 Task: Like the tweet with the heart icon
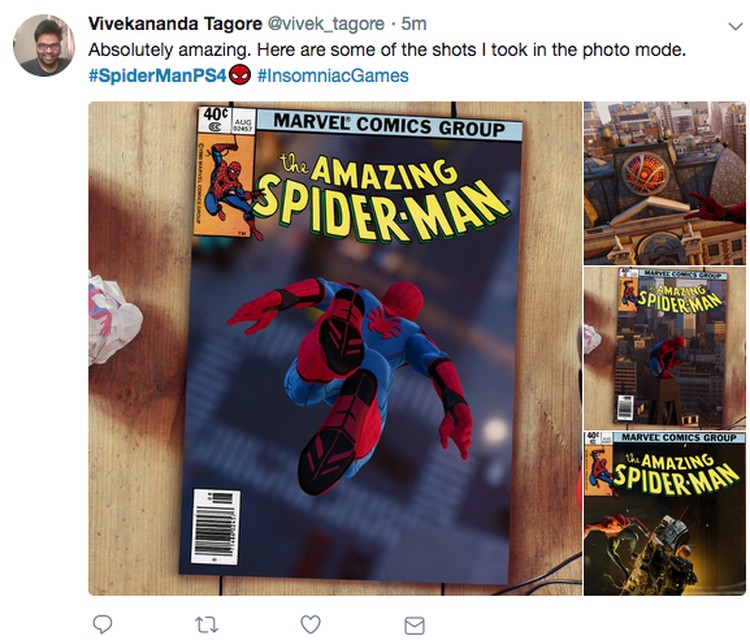(x=310, y=624)
